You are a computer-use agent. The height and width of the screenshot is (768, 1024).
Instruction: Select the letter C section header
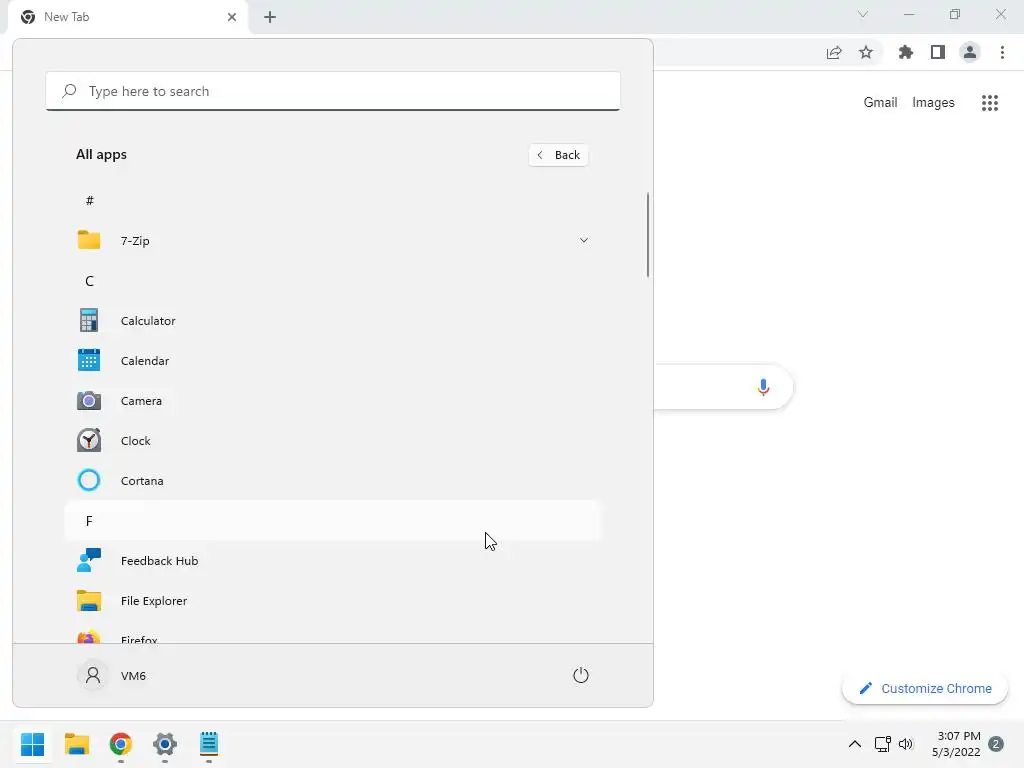(x=332, y=281)
